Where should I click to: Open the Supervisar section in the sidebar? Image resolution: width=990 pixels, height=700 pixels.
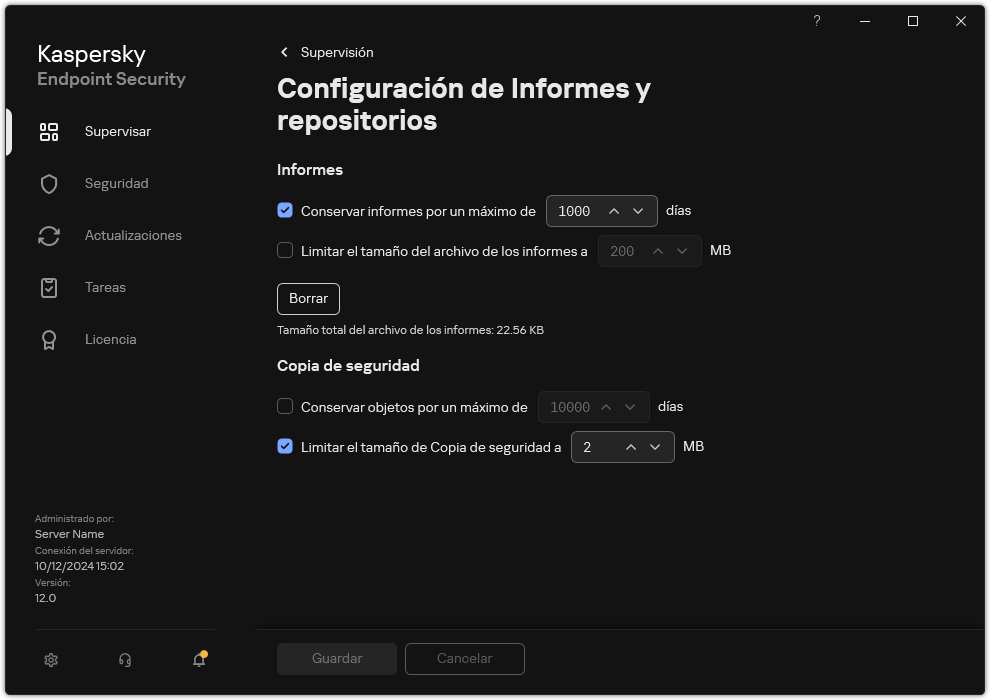[x=117, y=131]
